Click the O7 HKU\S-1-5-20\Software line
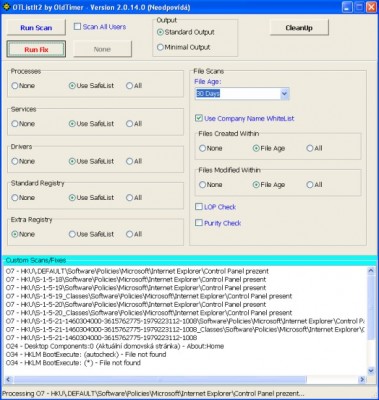The width and height of the screenshot is (379, 400). coord(136,305)
